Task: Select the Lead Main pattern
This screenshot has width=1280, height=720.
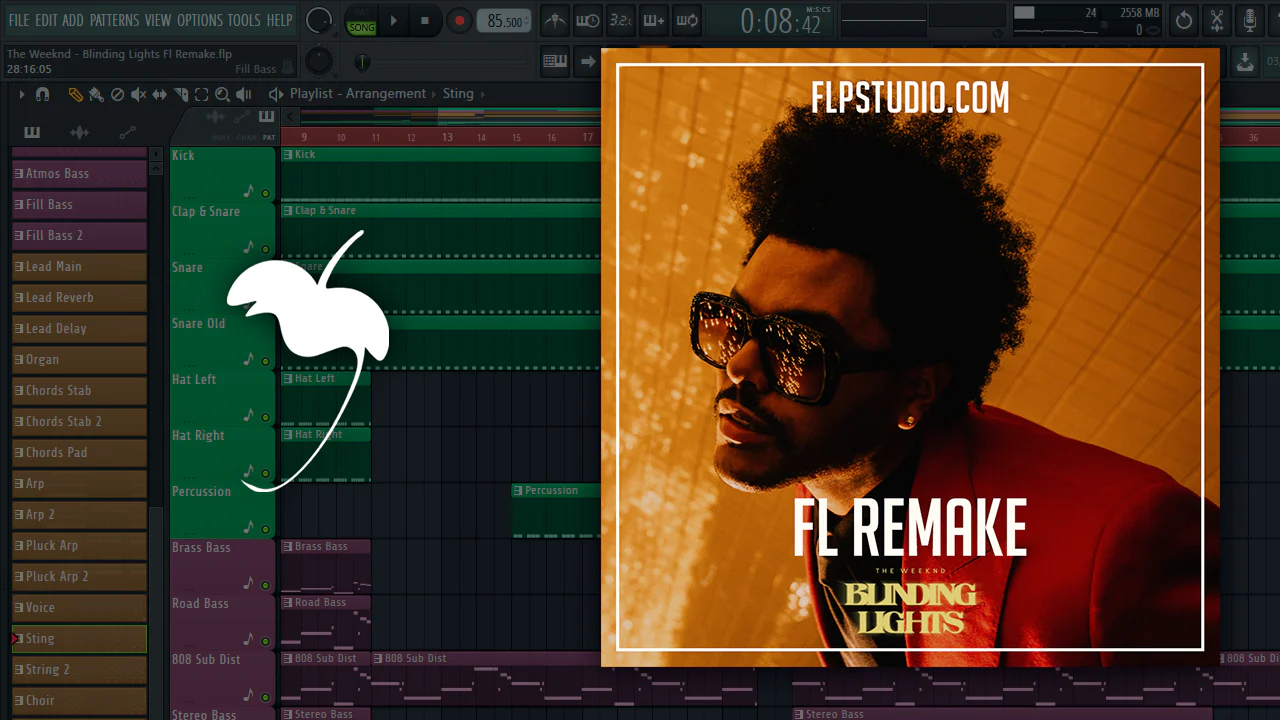Action: point(80,267)
